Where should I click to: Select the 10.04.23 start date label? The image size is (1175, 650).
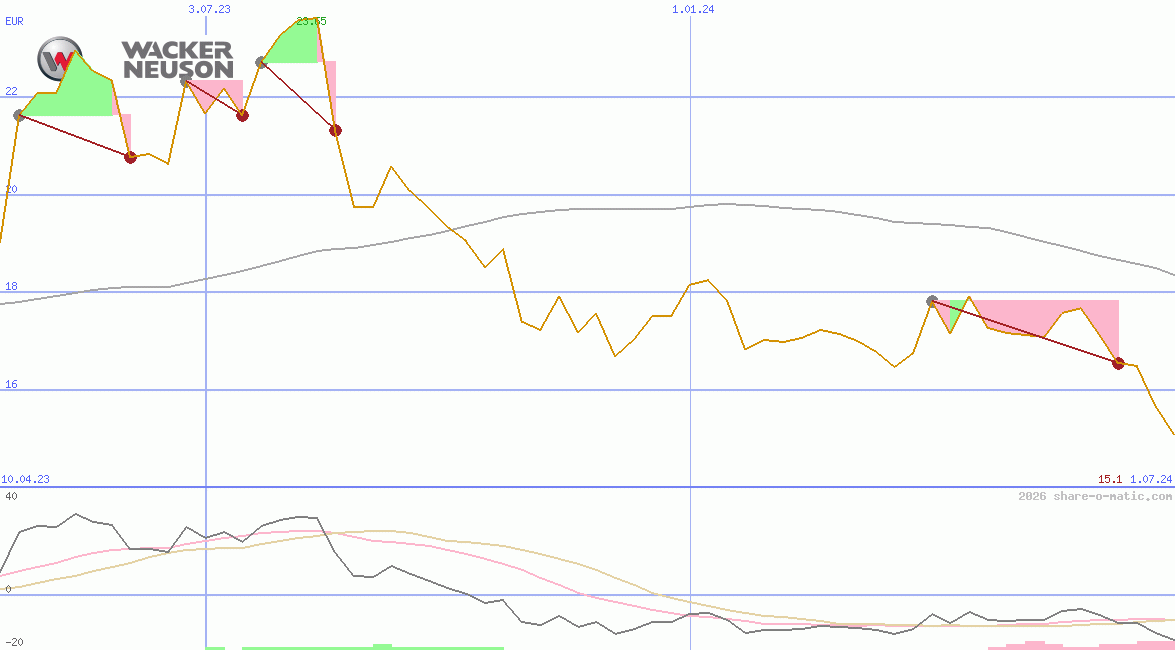click(x=26, y=479)
